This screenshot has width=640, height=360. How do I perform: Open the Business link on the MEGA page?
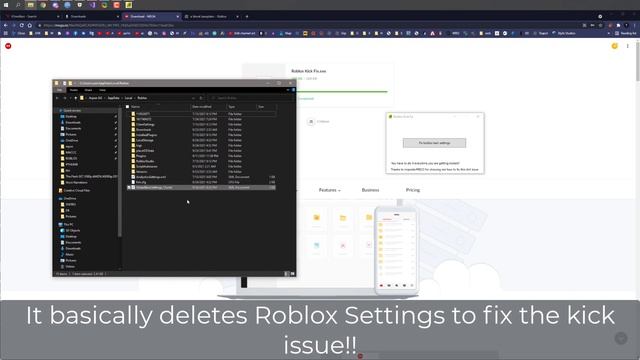point(370,190)
